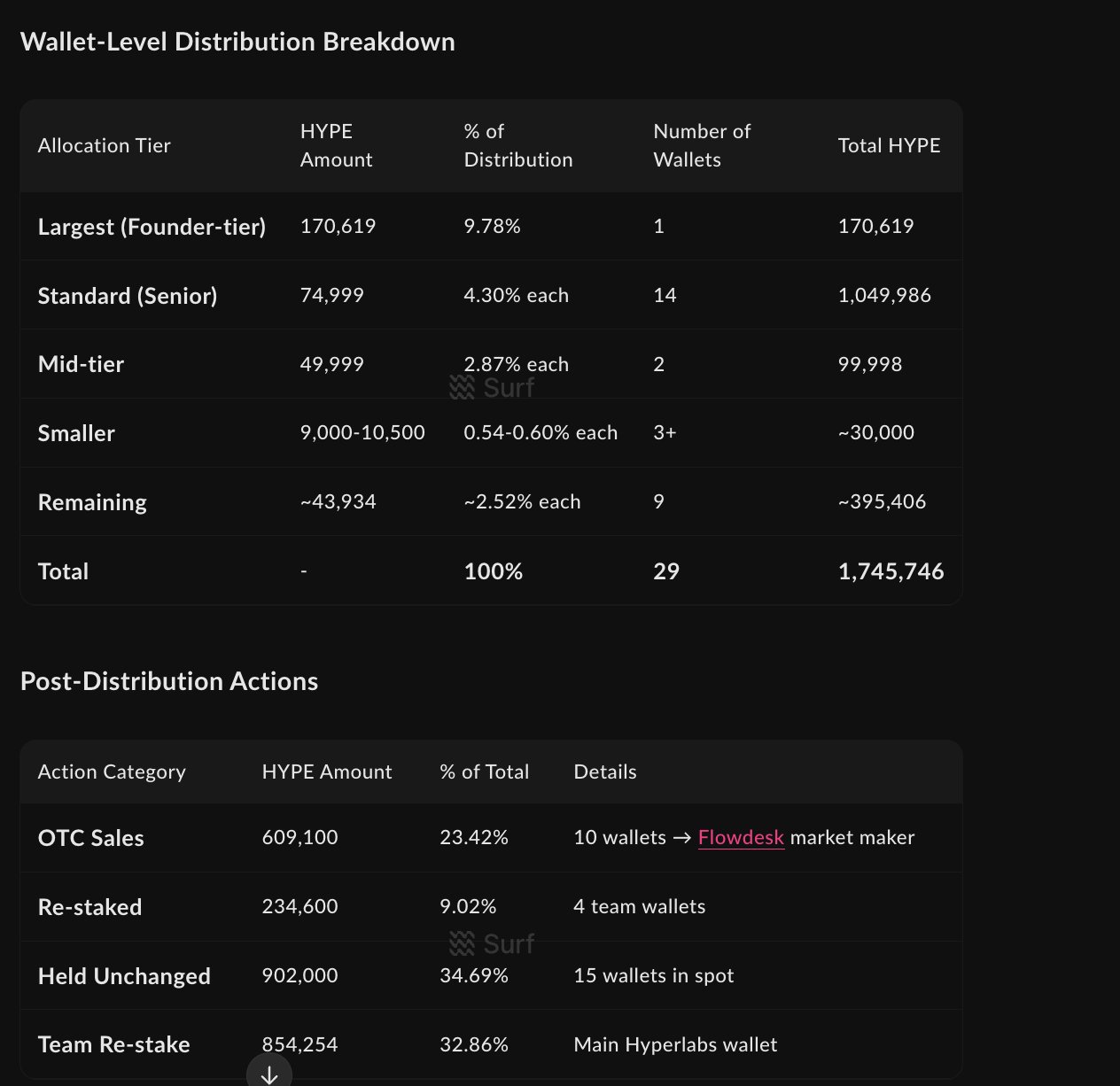This screenshot has width=1120, height=1086.
Task: Select the OTC Sales row label
Action: pos(90,838)
